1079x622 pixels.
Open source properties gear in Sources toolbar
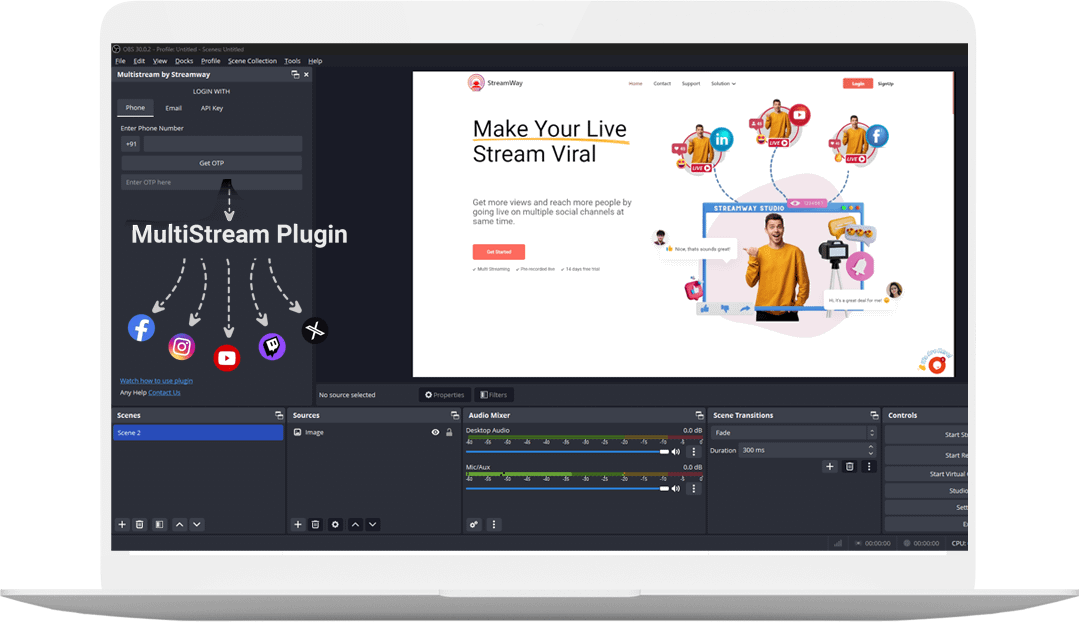335,524
